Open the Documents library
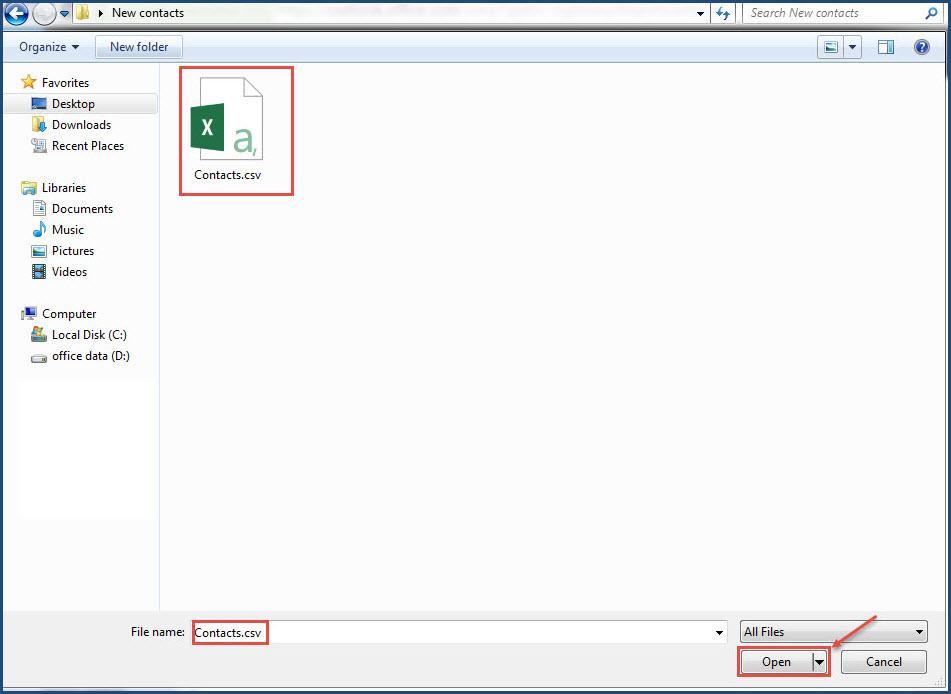 point(82,209)
